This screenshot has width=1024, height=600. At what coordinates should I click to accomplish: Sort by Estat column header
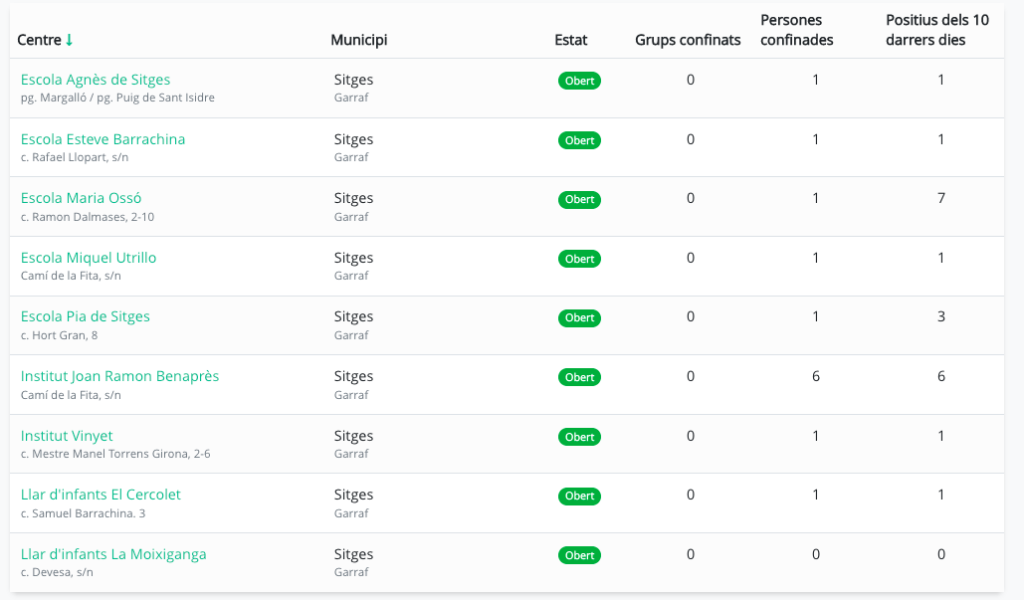click(x=571, y=40)
